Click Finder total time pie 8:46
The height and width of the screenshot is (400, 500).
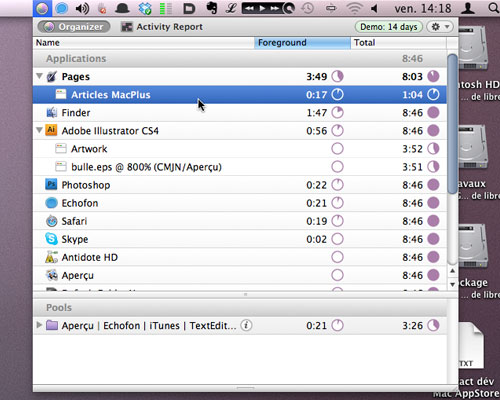[x=433, y=113]
